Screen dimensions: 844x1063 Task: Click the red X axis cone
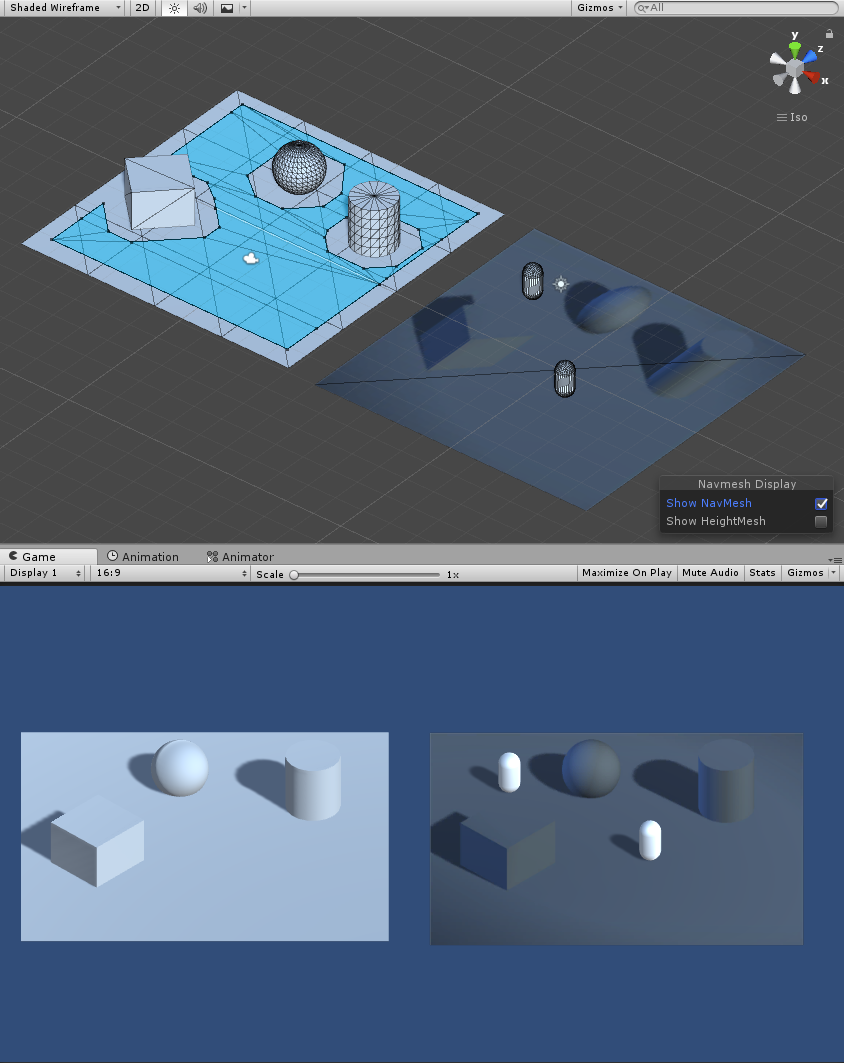[x=811, y=77]
